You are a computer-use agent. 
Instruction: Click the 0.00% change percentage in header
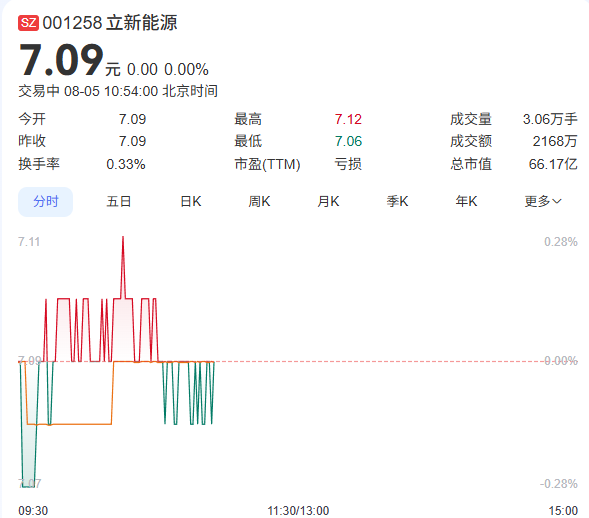tap(186, 69)
